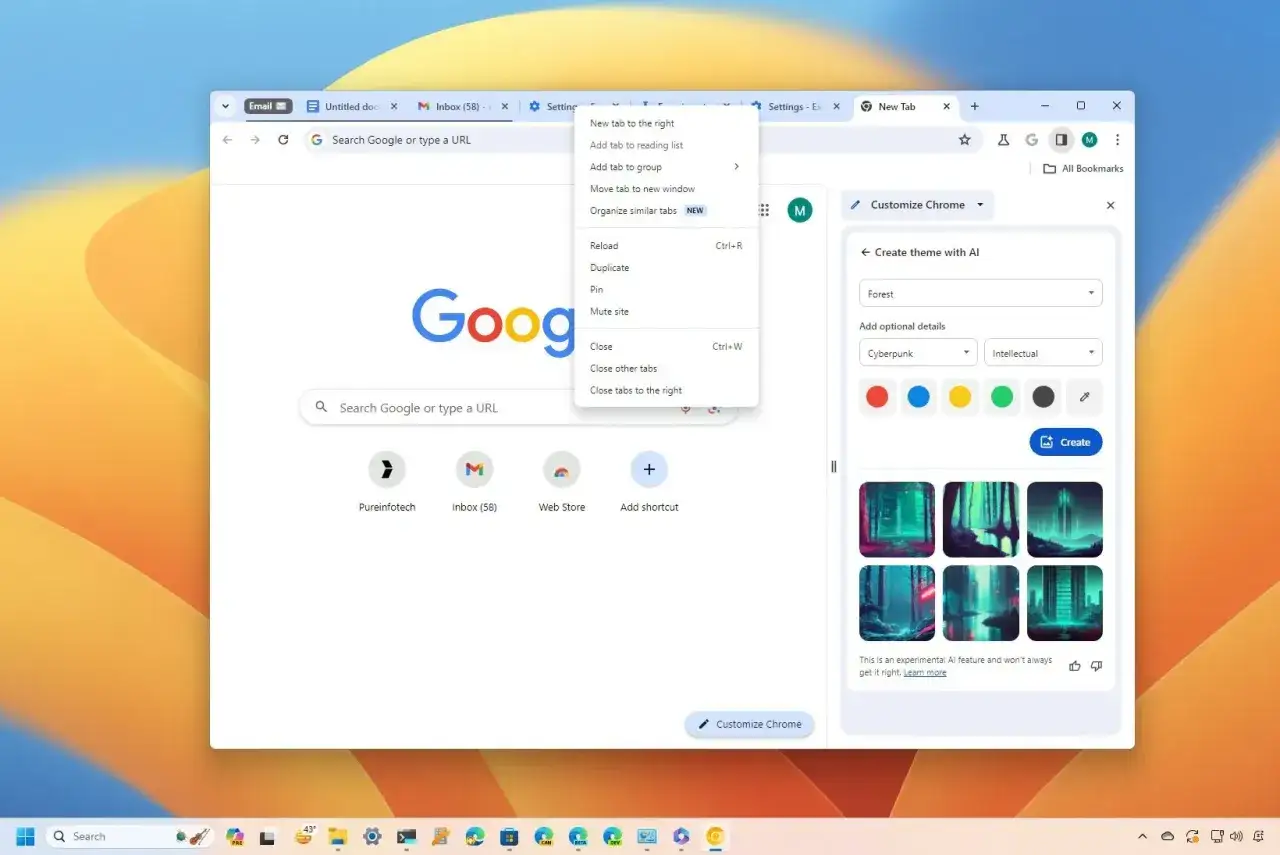Click the Google account avatar on page
1280x855 pixels.
[x=800, y=210]
